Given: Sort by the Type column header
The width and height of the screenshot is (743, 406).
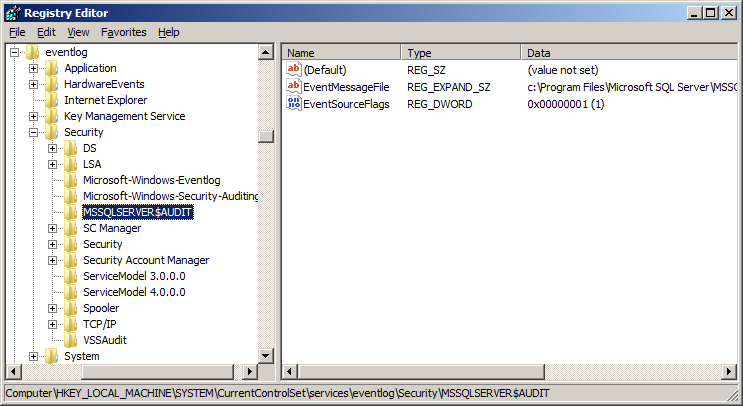Looking at the screenshot, I should point(461,53).
